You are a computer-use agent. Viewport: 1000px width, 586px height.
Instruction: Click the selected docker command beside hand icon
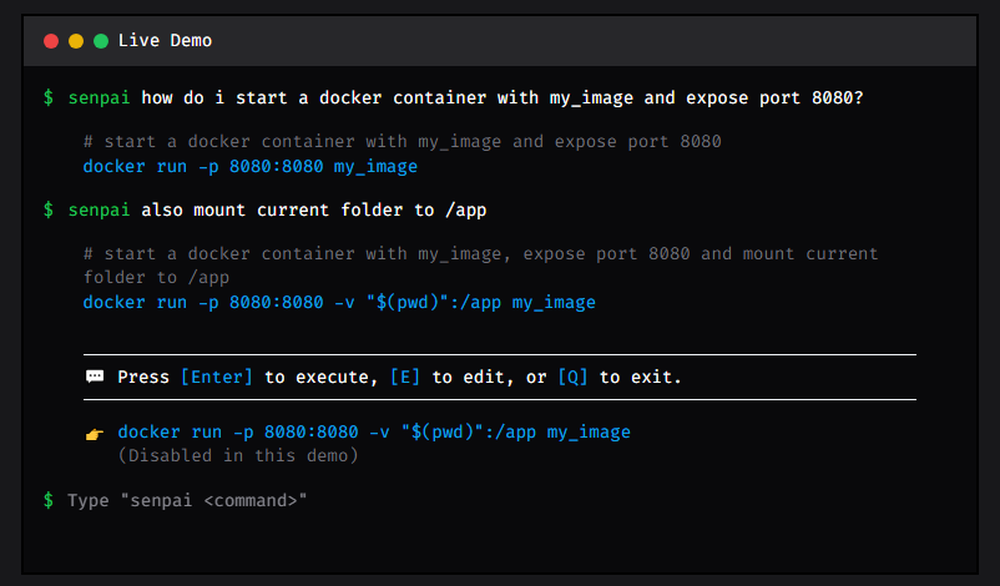tap(374, 432)
